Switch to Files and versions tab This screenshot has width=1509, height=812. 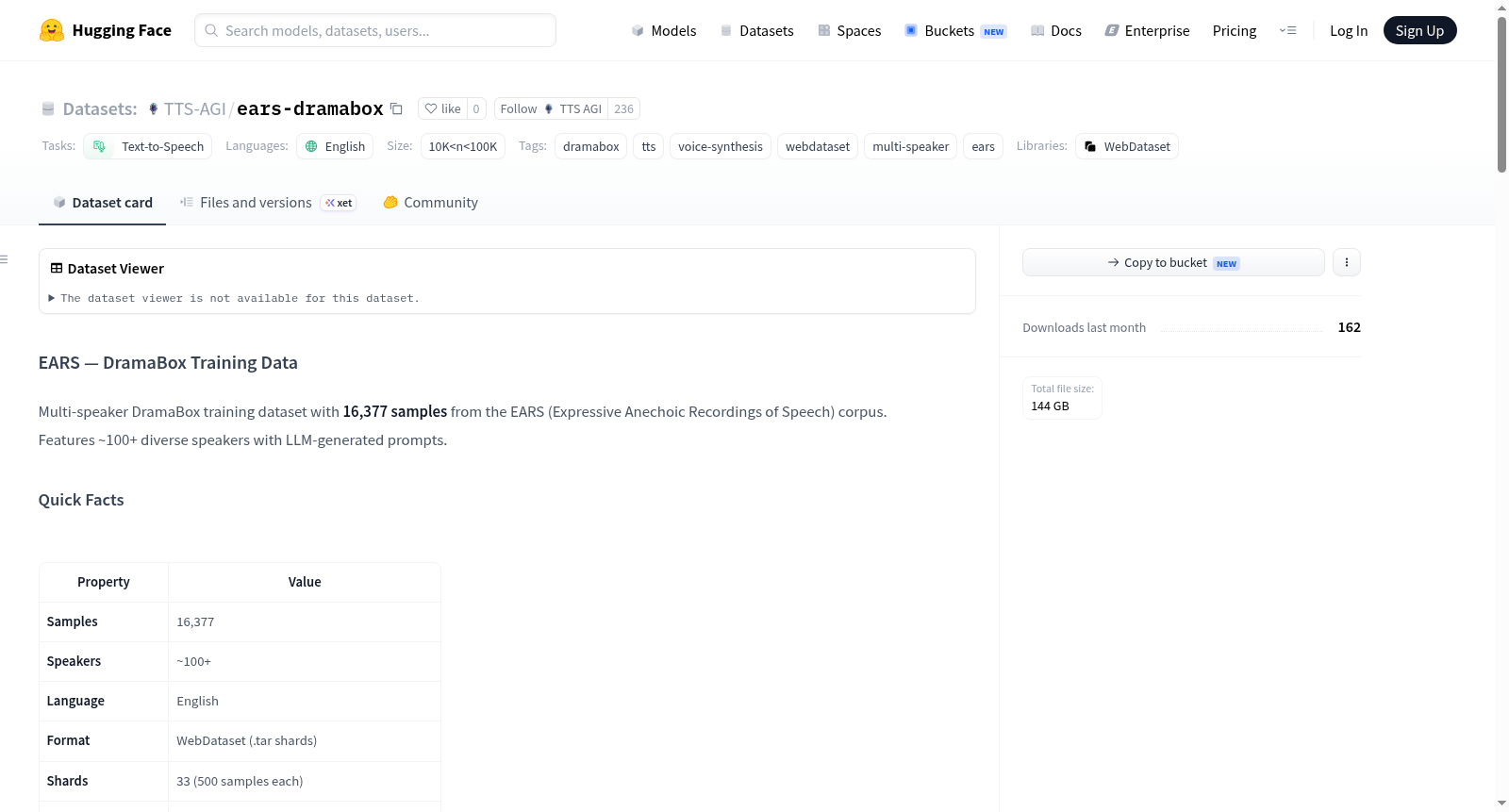(268, 203)
